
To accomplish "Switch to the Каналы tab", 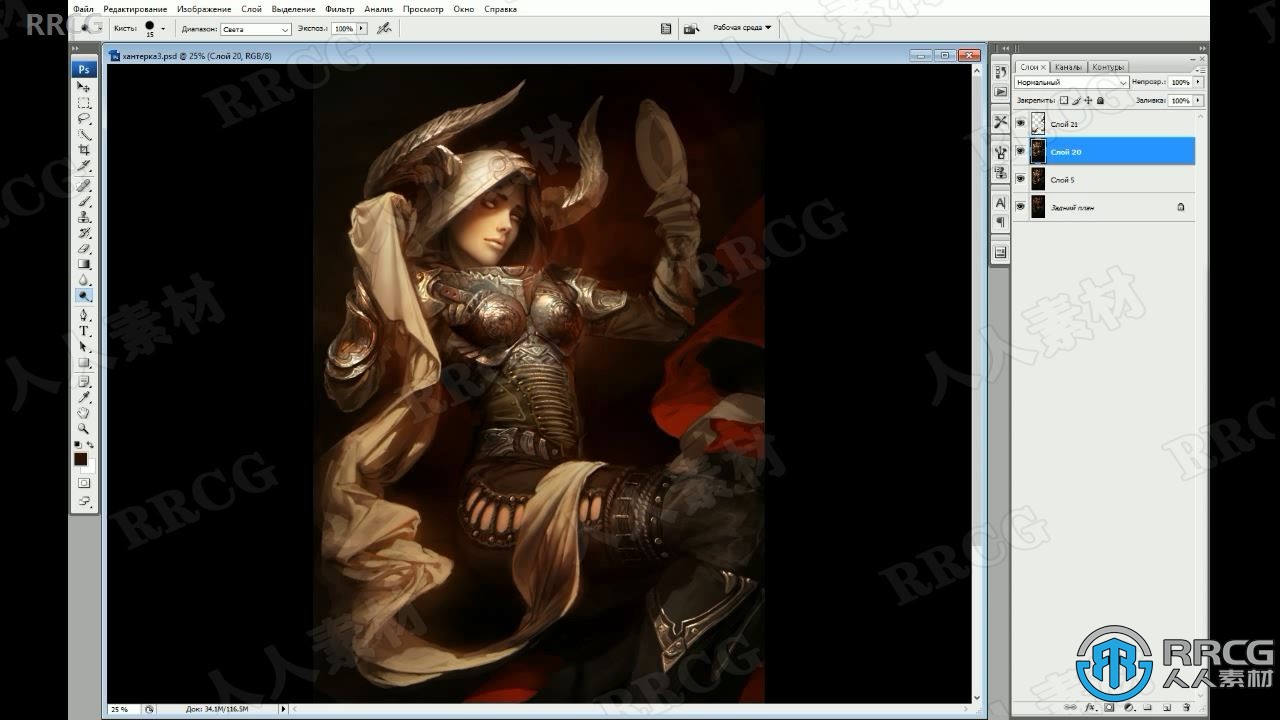I will [1068, 67].
